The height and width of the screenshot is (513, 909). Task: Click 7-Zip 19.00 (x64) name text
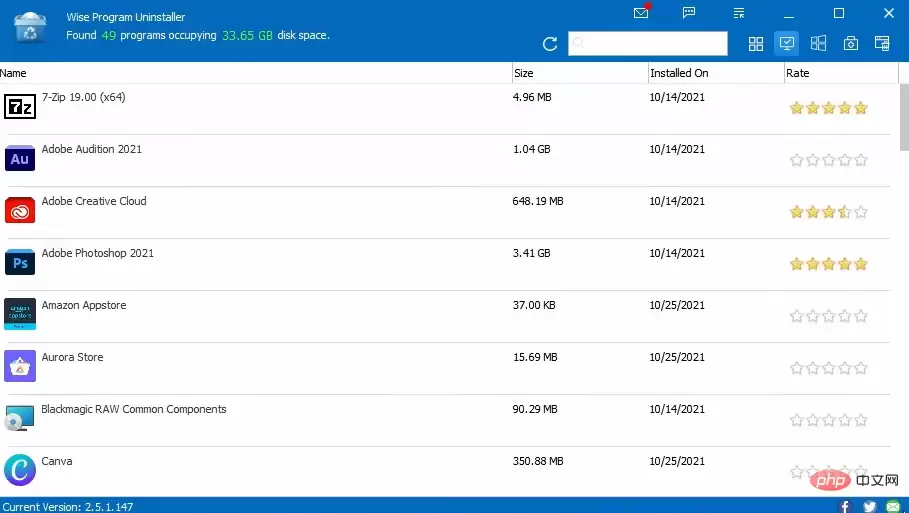click(x=83, y=97)
